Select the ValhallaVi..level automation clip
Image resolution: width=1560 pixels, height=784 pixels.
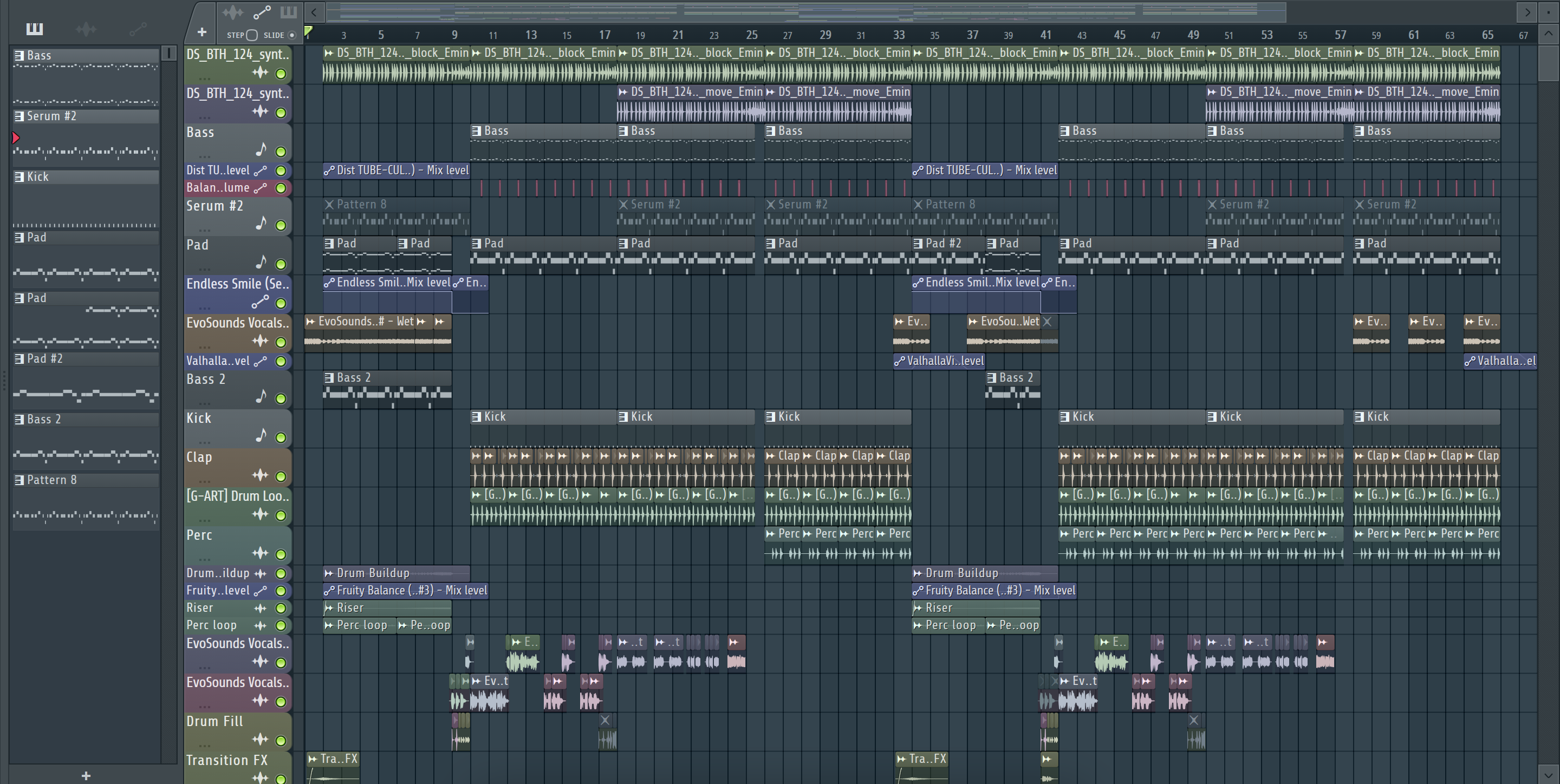[x=939, y=361]
